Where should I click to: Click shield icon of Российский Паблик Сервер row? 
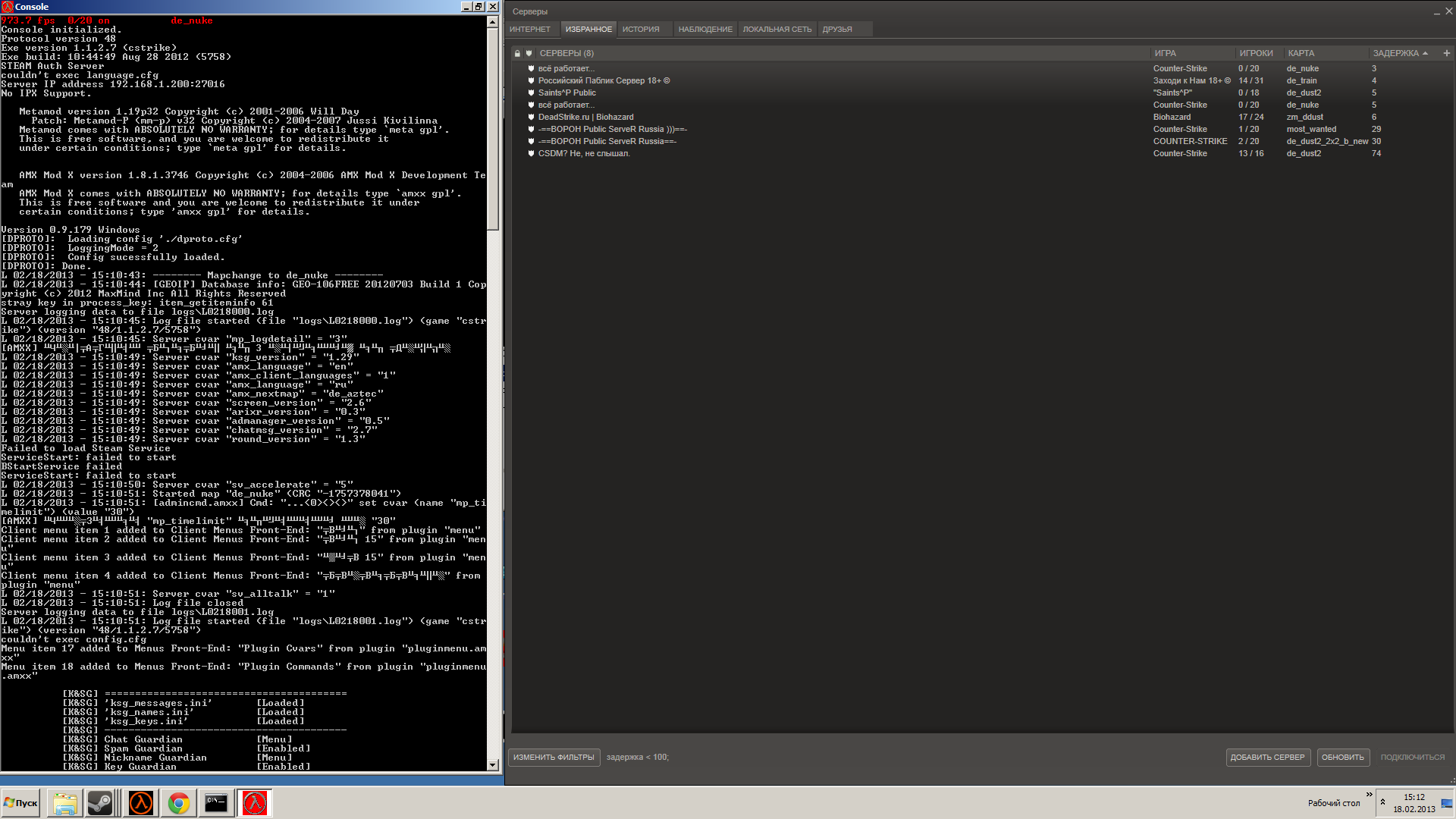pos(531,80)
